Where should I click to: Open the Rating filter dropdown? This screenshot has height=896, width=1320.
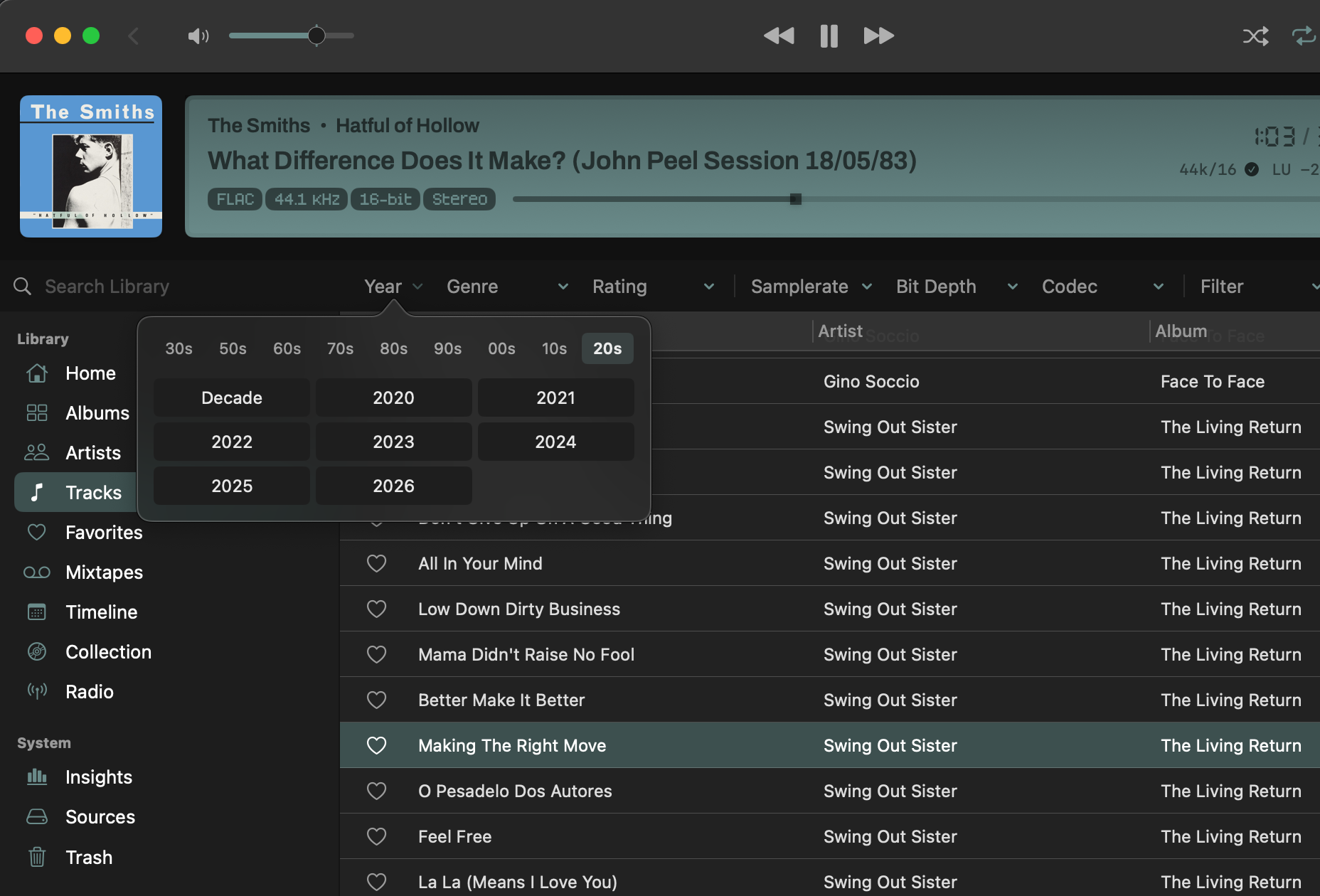pyautogui.click(x=654, y=287)
